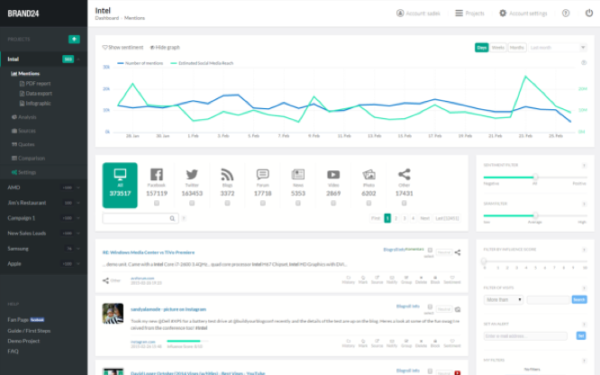Tick the Forum source checkbox
The width and height of the screenshot is (600, 375).
263,203
